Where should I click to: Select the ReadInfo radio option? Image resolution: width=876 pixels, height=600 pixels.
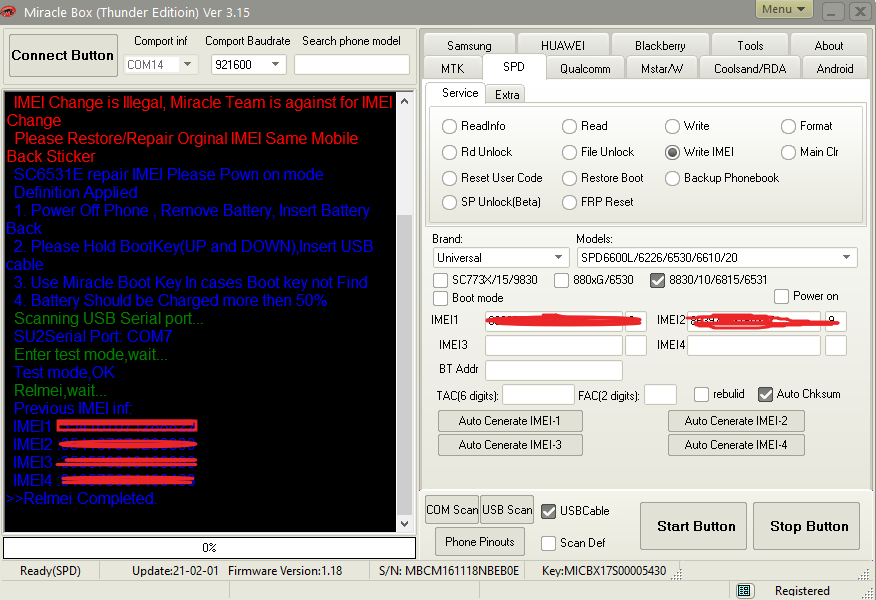pyautogui.click(x=449, y=126)
